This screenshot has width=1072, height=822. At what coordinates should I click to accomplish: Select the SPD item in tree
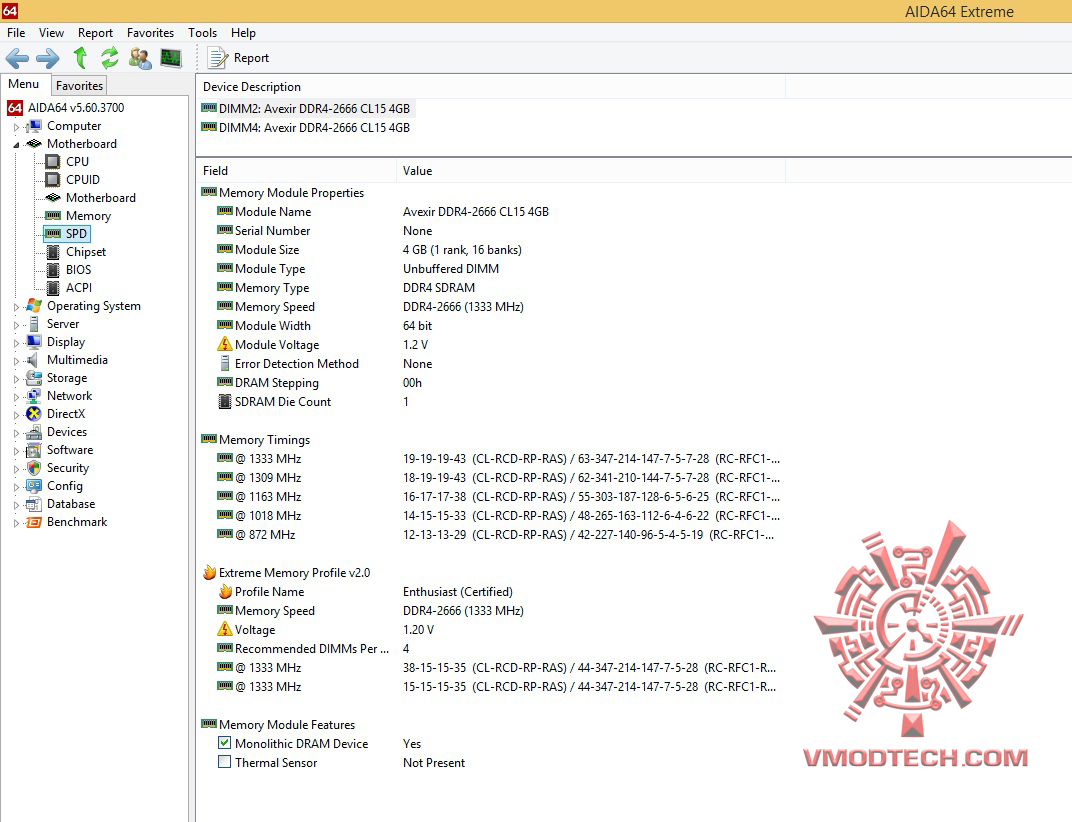pyautogui.click(x=66, y=233)
